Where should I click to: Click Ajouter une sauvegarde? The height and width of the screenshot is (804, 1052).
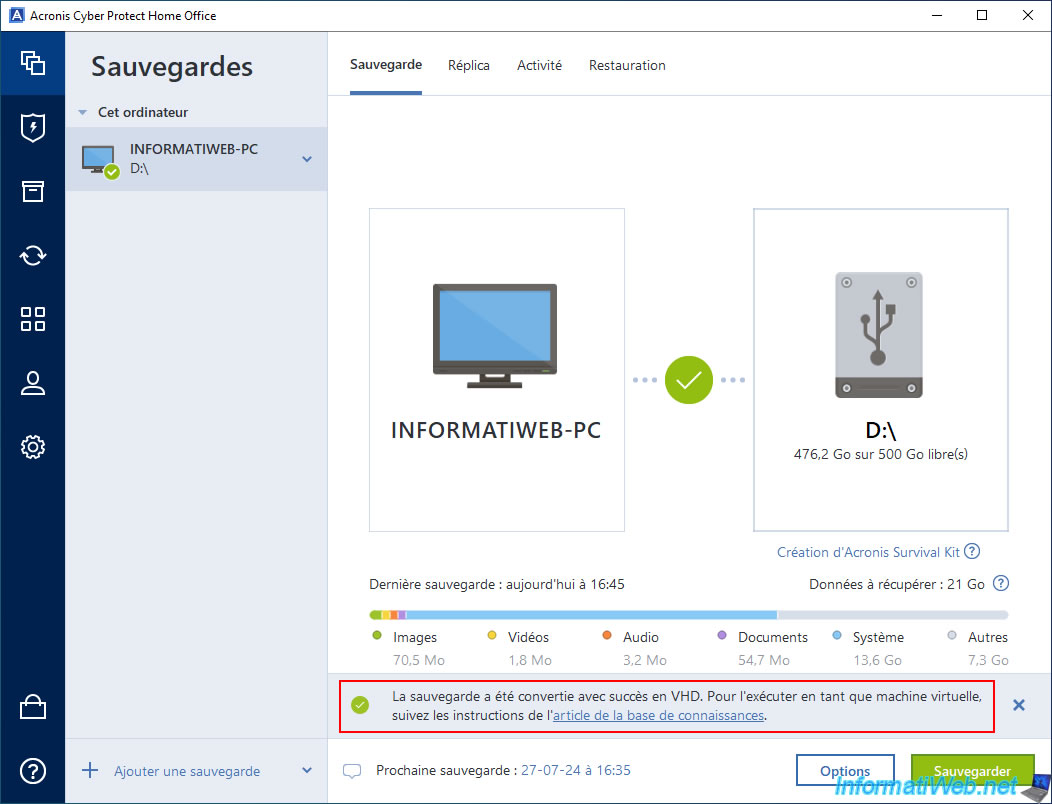(187, 770)
